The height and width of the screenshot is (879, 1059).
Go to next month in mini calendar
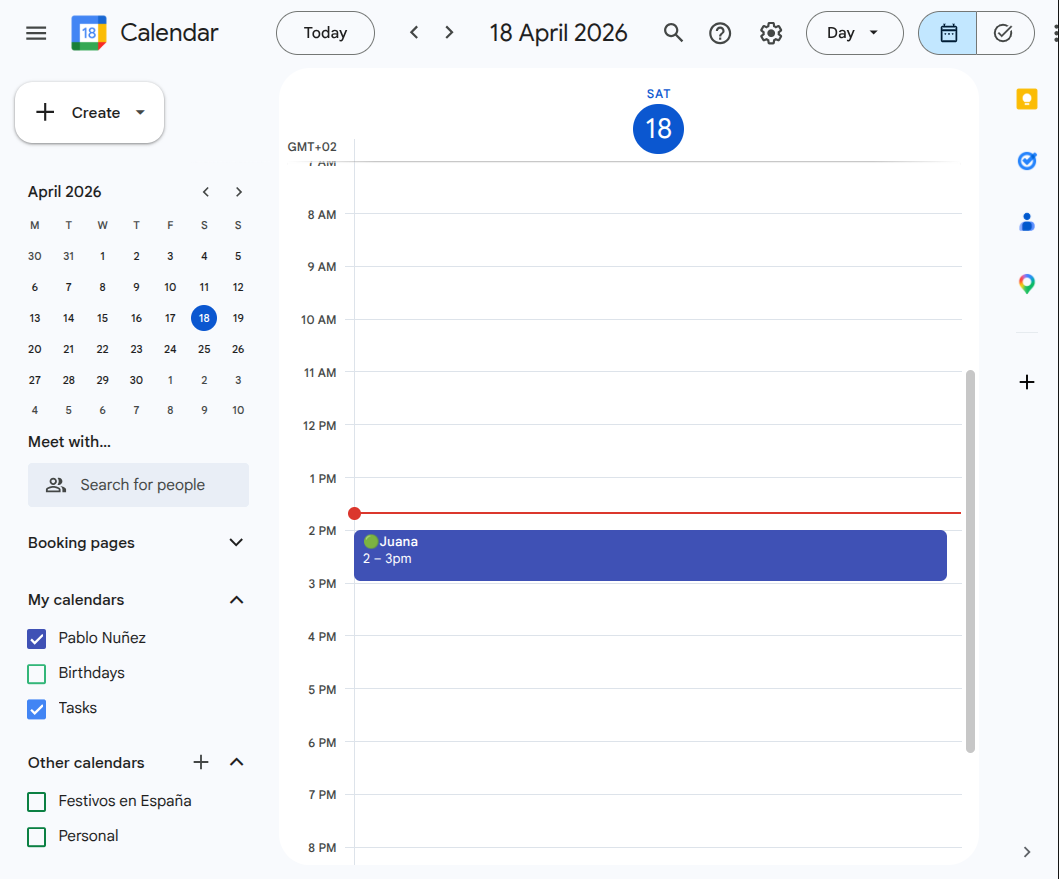pyautogui.click(x=239, y=191)
